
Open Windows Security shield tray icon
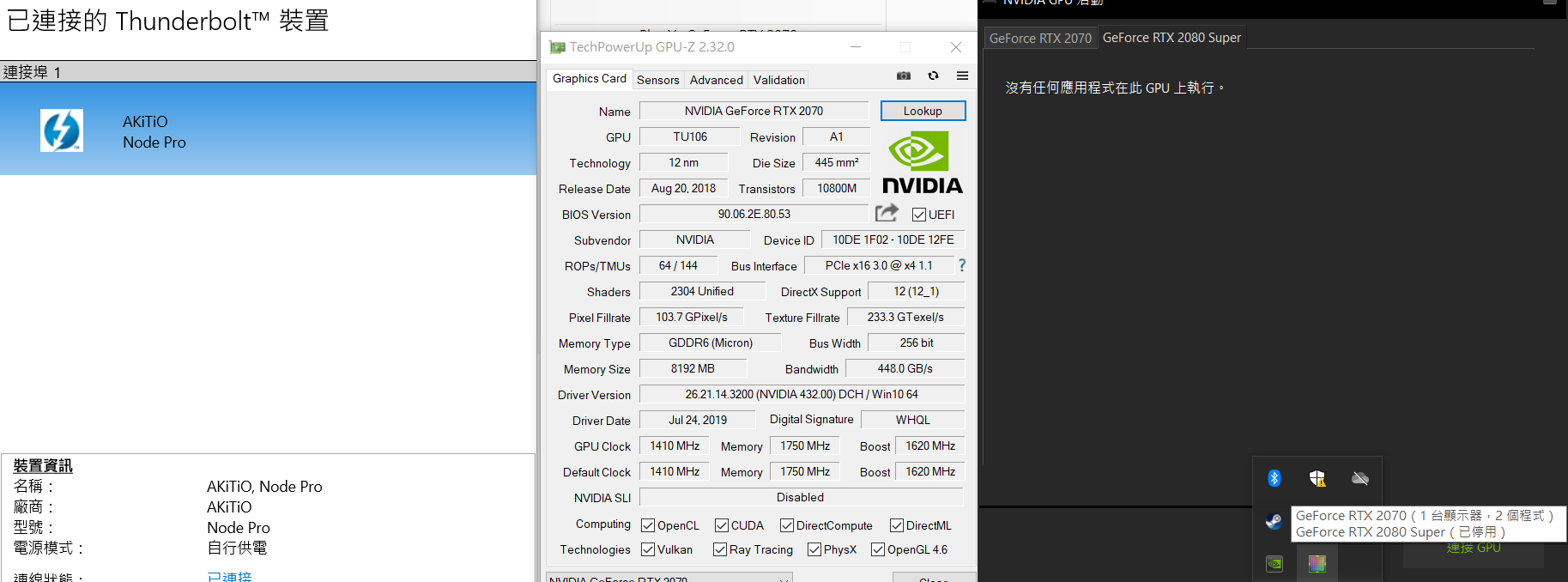click(1317, 478)
